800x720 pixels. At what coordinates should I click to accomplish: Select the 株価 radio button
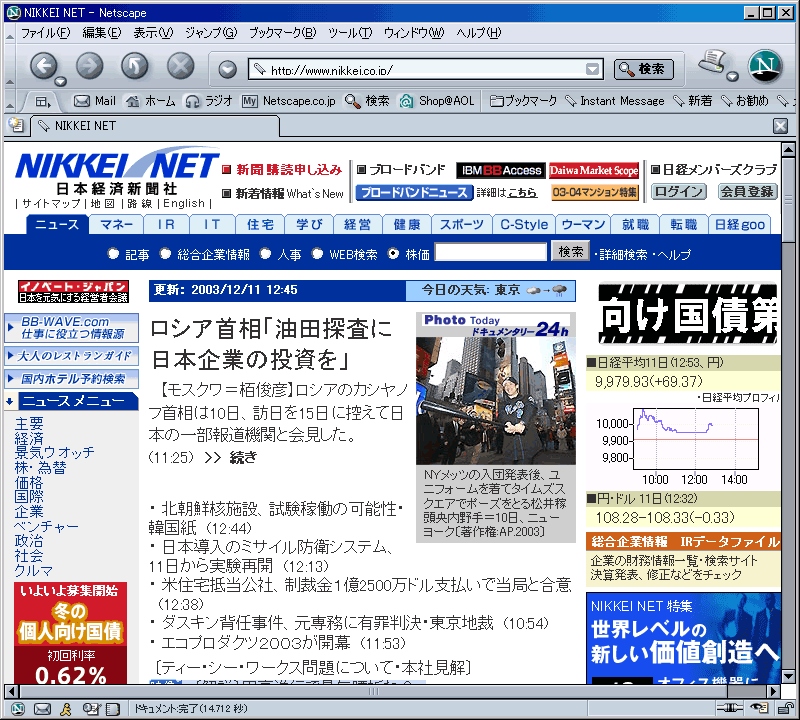393,253
